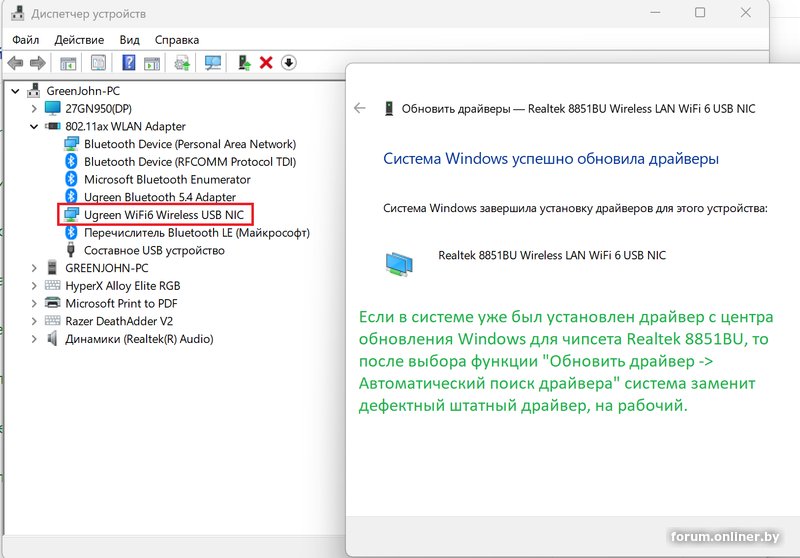This screenshot has height=558, width=800.
Task: Click the Bluetooth icon beside Microsoft Bluetooth Enumerator
Action: [71, 179]
